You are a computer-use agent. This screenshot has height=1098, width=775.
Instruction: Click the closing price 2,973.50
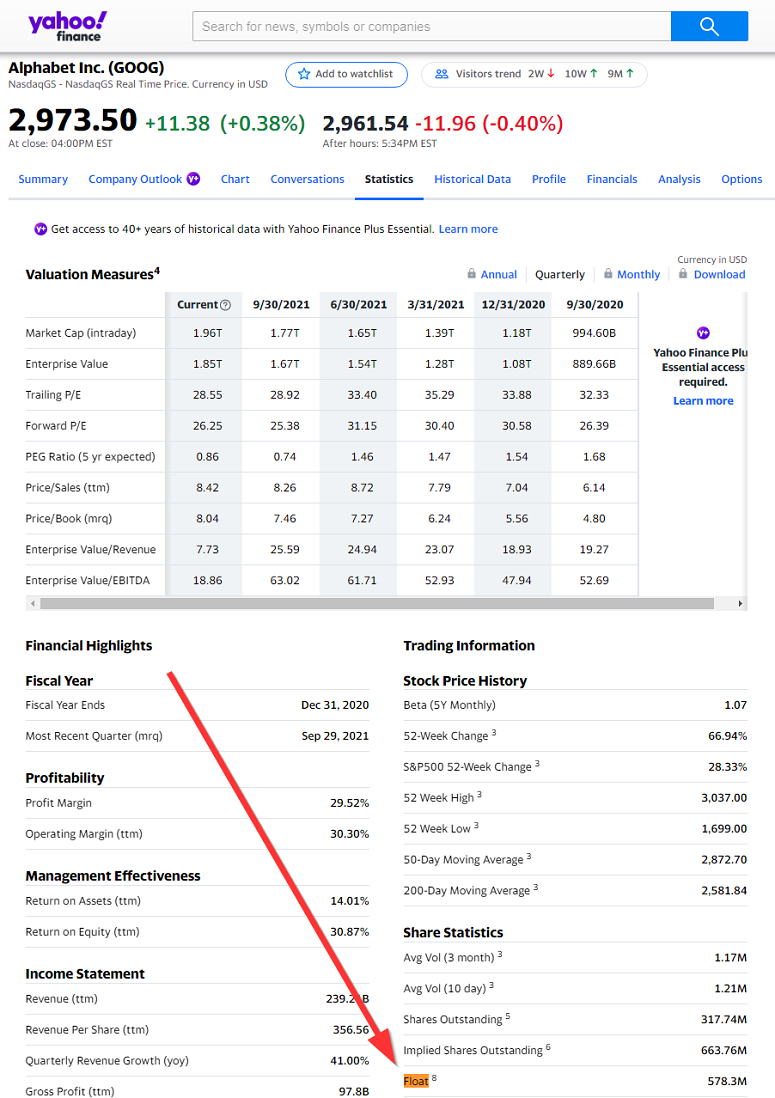[72, 120]
